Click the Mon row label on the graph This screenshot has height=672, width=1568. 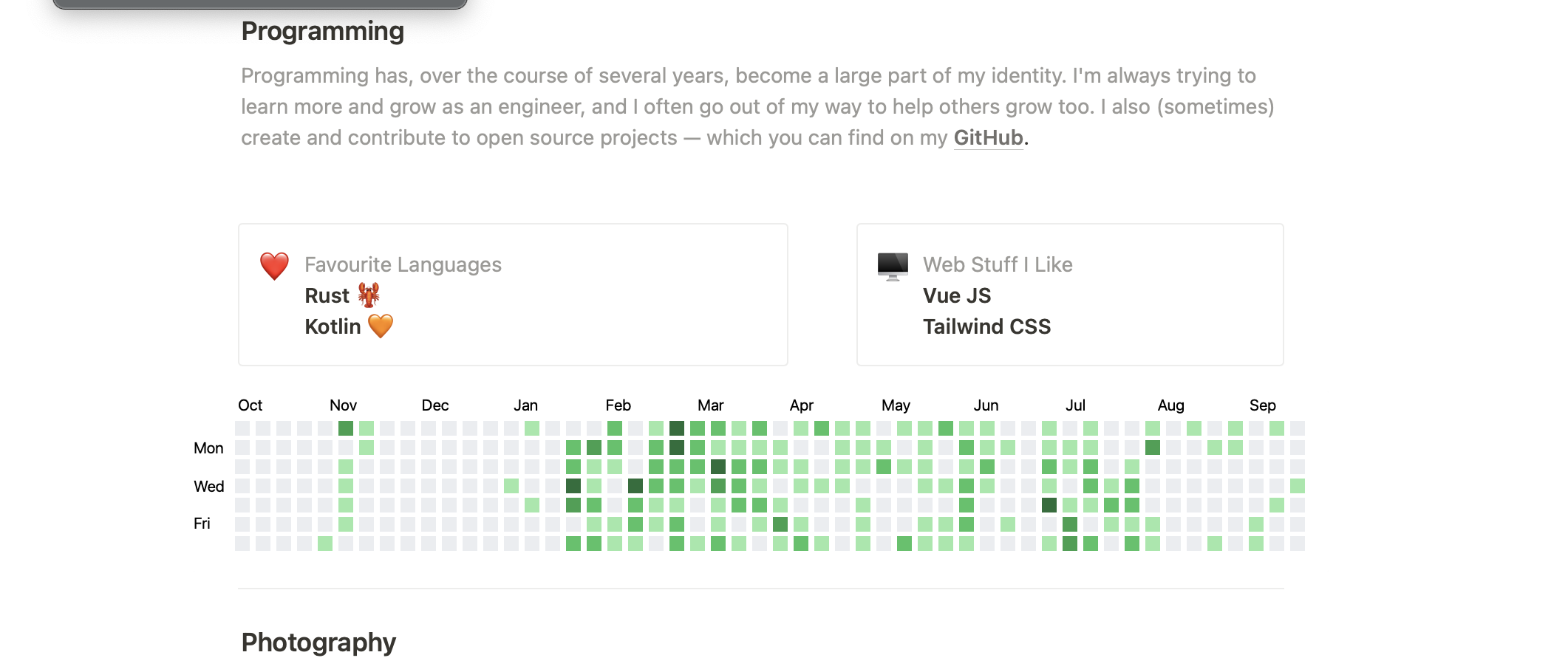[208, 448]
